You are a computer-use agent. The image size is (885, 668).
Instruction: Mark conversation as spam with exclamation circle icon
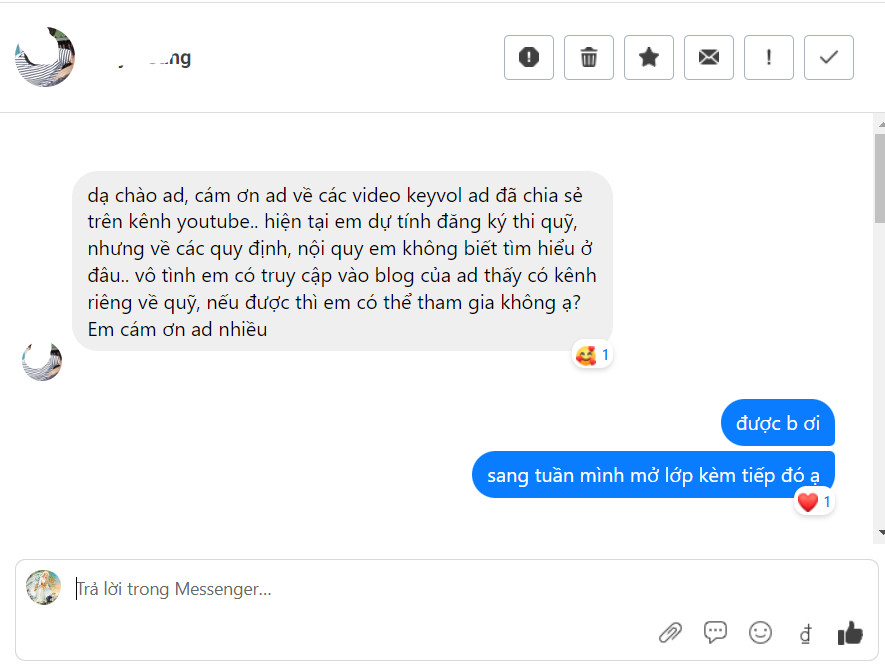528,58
